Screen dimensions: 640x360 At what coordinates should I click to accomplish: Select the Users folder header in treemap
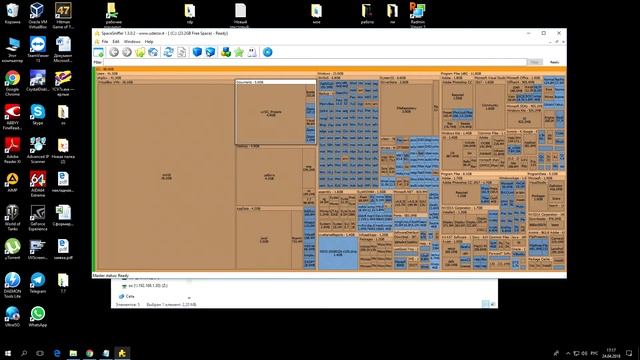[206, 73]
